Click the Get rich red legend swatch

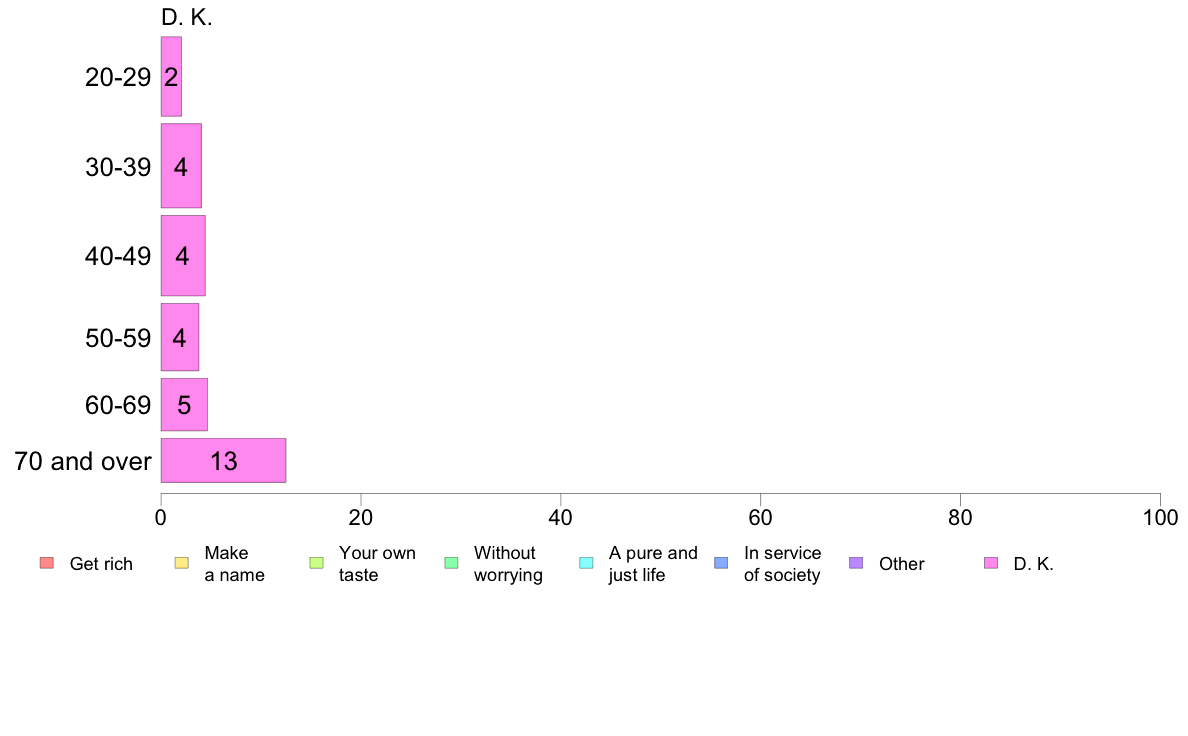(47, 562)
